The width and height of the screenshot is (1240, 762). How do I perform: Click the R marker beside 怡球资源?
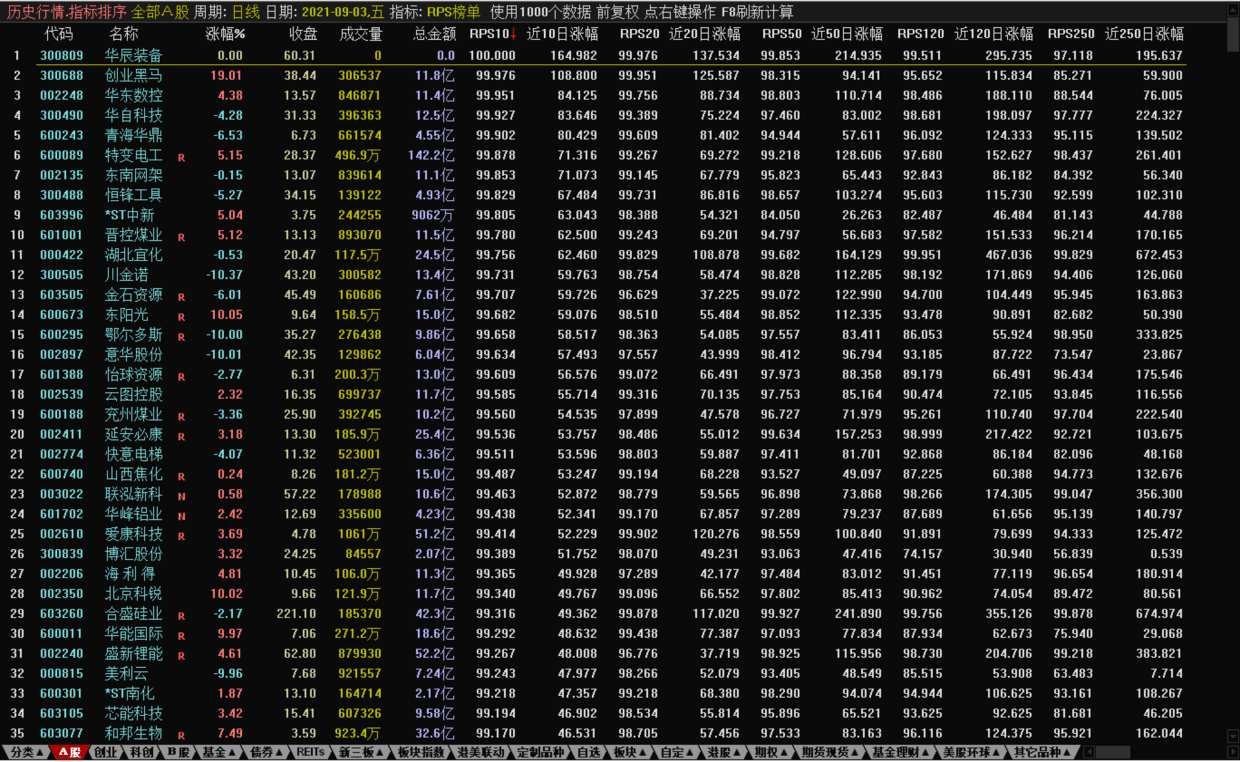coord(182,378)
